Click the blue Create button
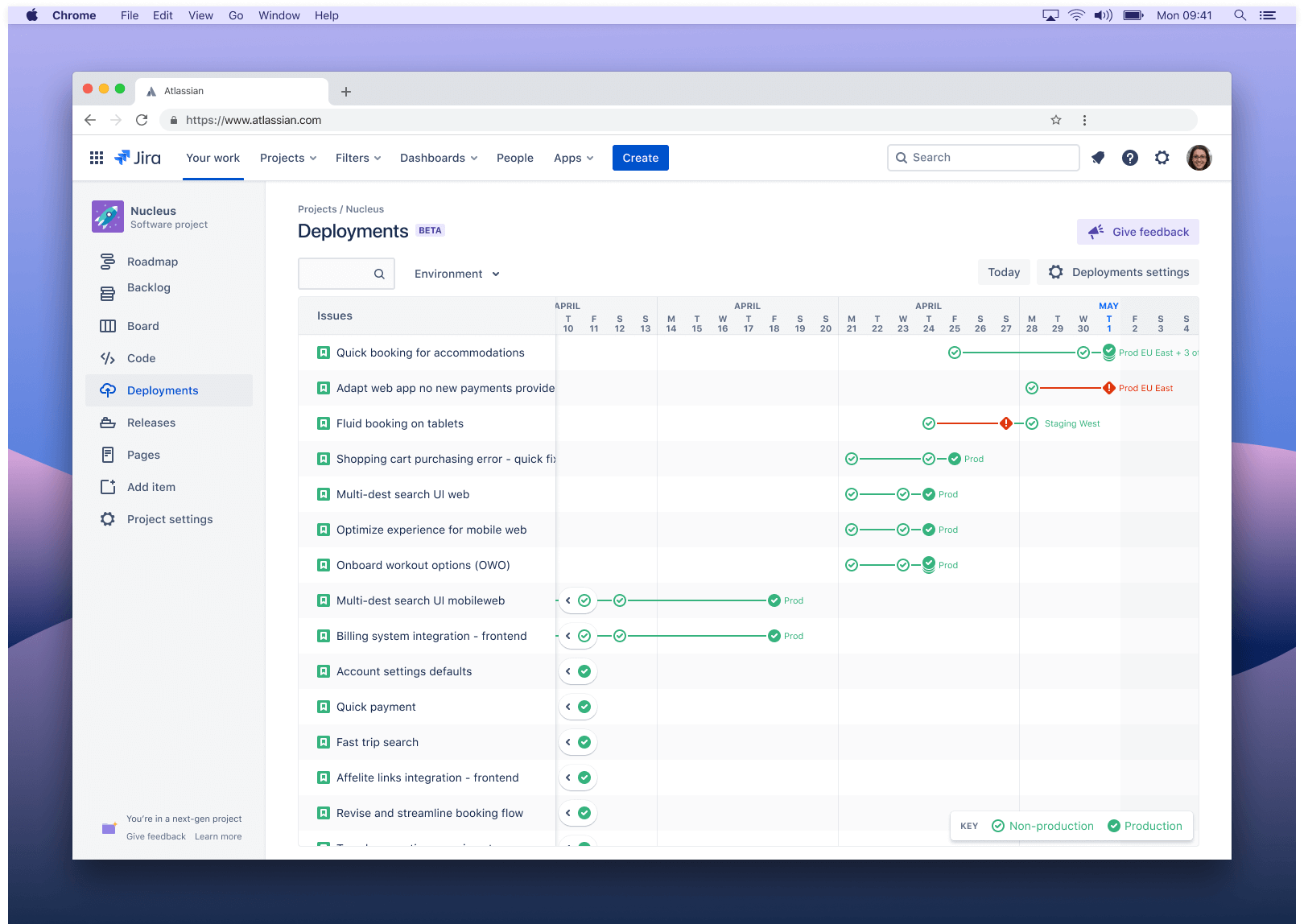Screen dimensions: 1304x924 [640, 158]
